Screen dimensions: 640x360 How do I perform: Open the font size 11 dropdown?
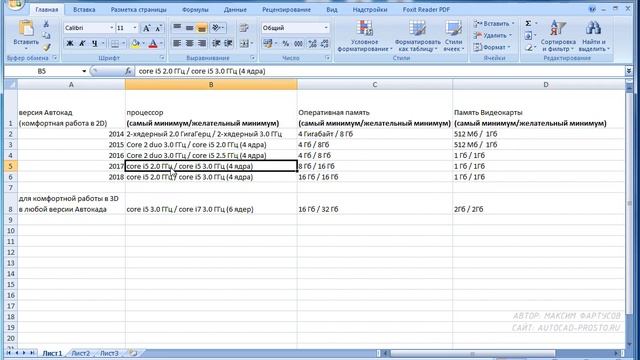135,28
